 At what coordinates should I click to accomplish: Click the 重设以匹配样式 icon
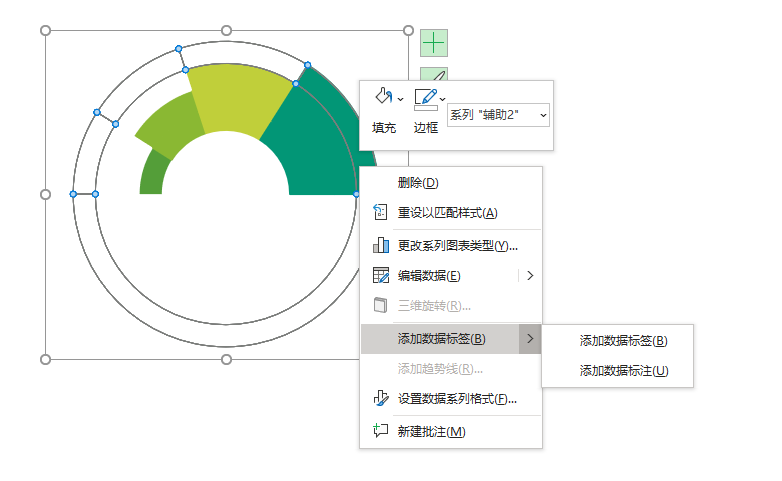pos(380,212)
